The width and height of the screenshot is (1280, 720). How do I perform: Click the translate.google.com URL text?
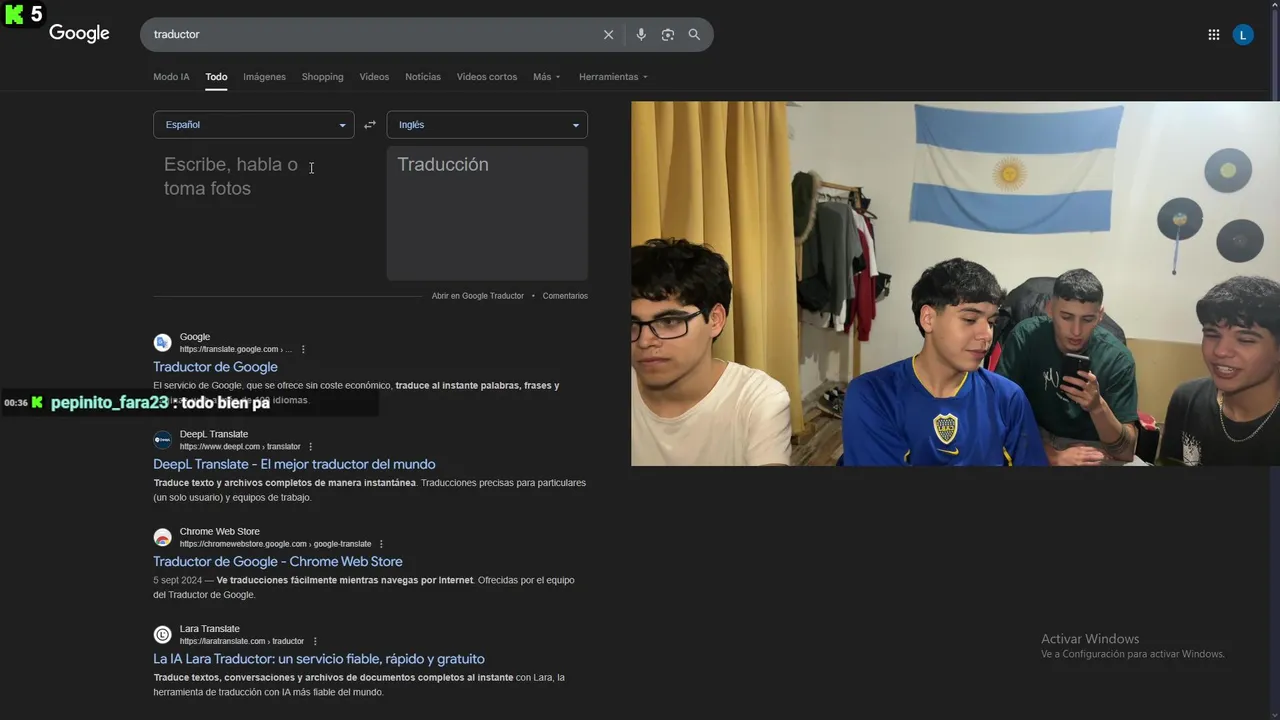[236, 350]
